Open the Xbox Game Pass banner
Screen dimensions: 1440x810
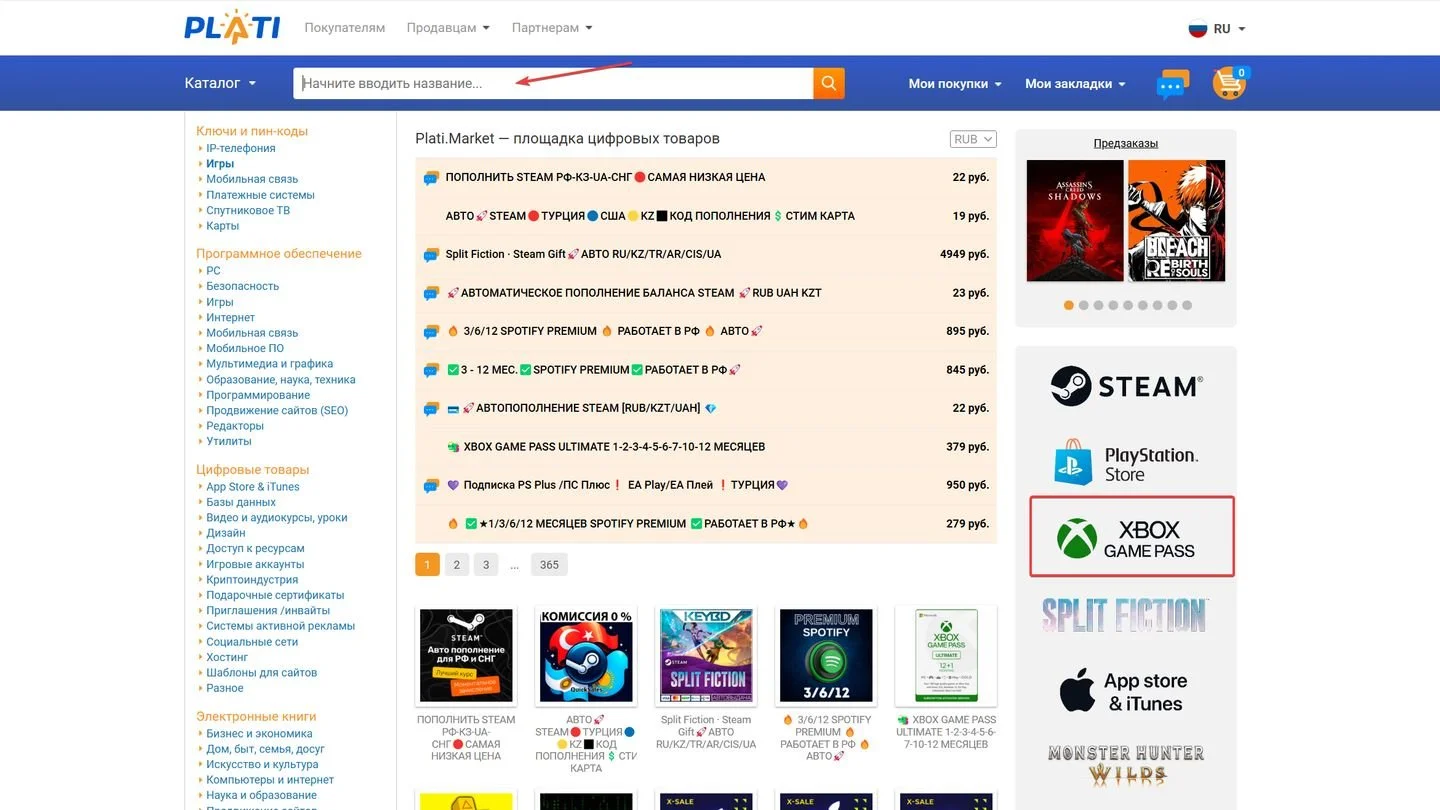click(1132, 537)
